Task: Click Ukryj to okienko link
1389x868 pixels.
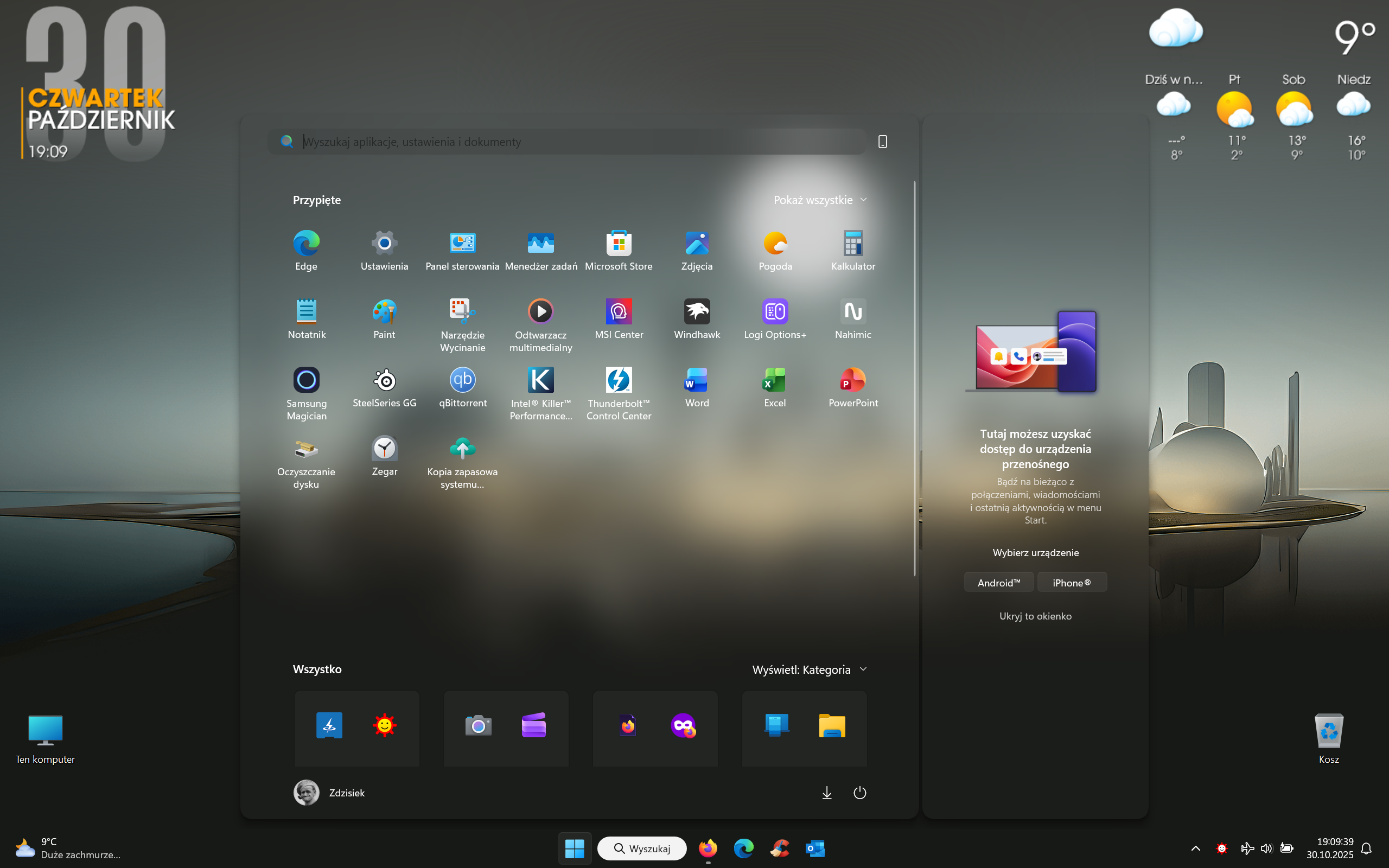Action: pyautogui.click(x=1035, y=616)
